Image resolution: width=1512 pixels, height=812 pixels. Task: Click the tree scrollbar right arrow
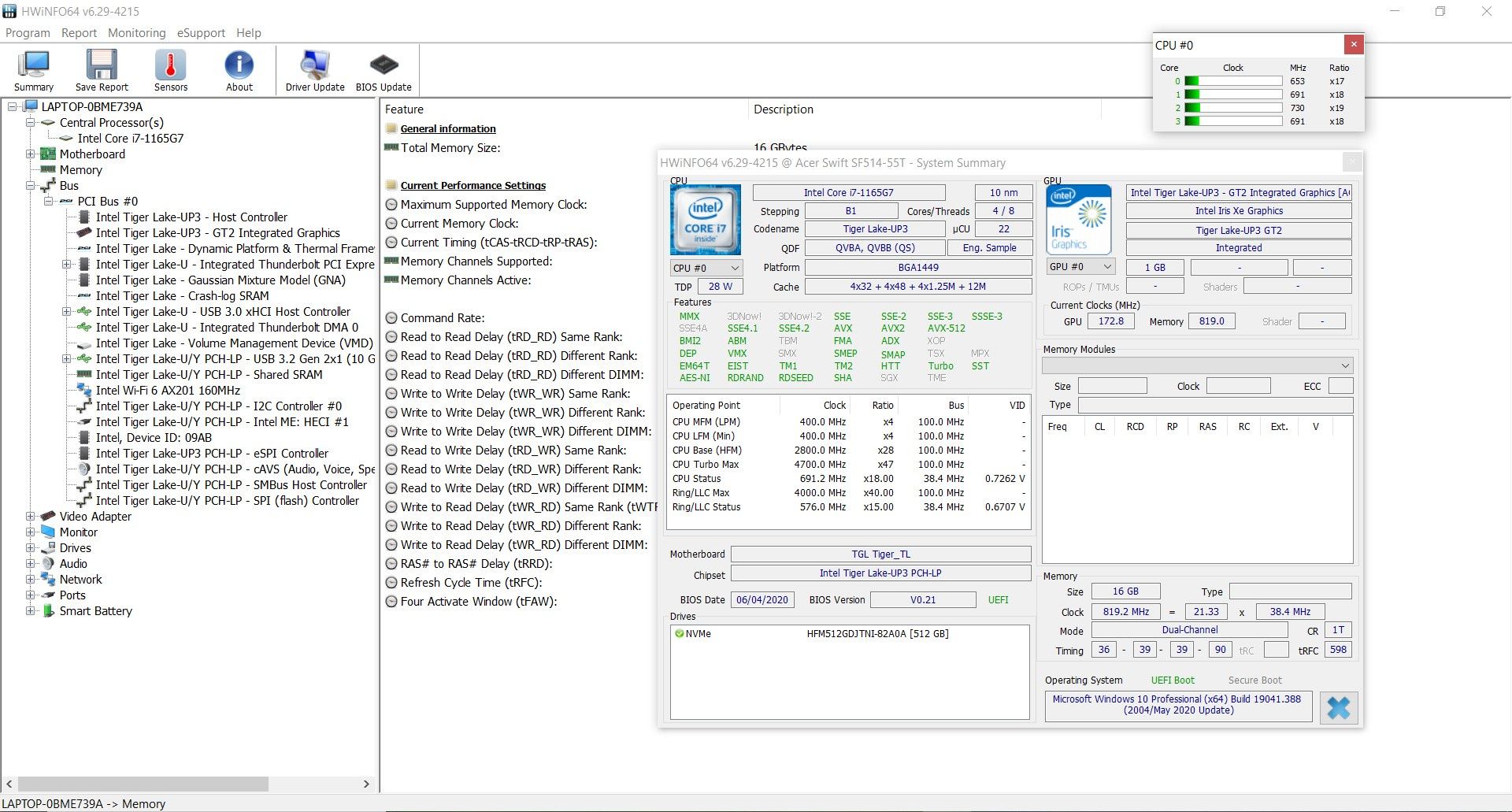366,784
